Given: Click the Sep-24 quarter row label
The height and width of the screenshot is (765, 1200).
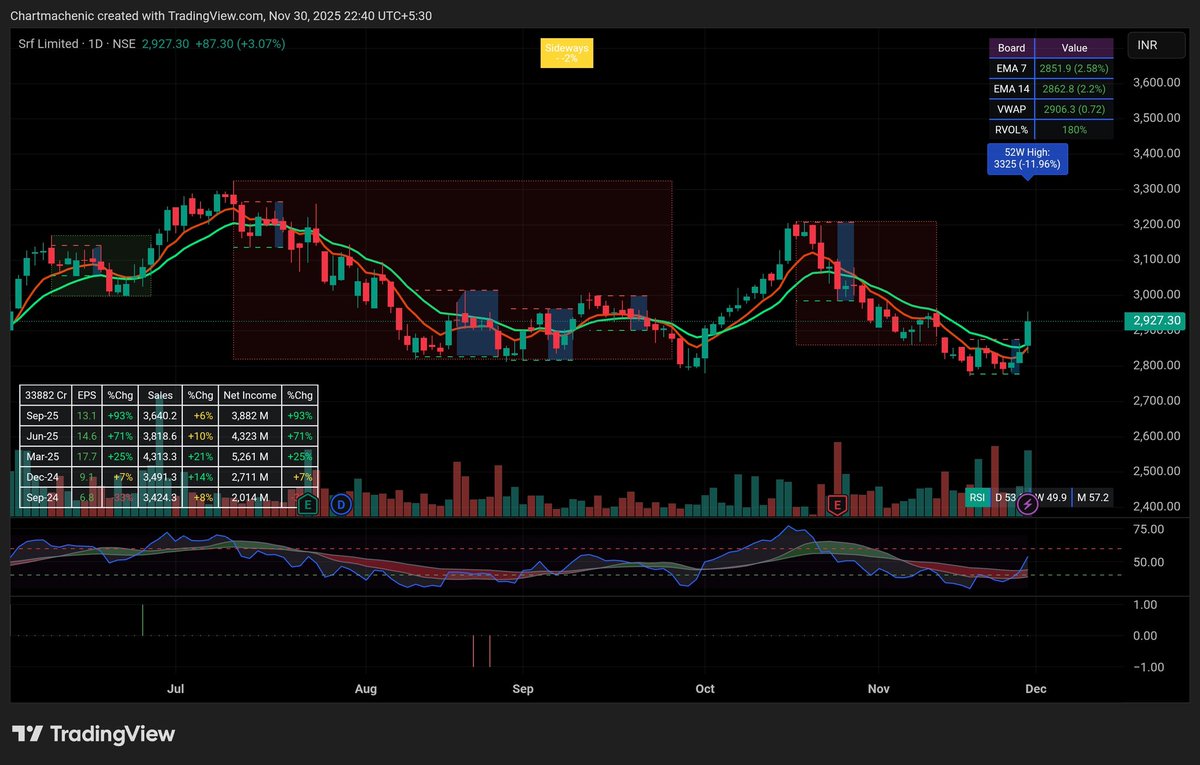Looking at the screenshot, I should pos(44,497).
